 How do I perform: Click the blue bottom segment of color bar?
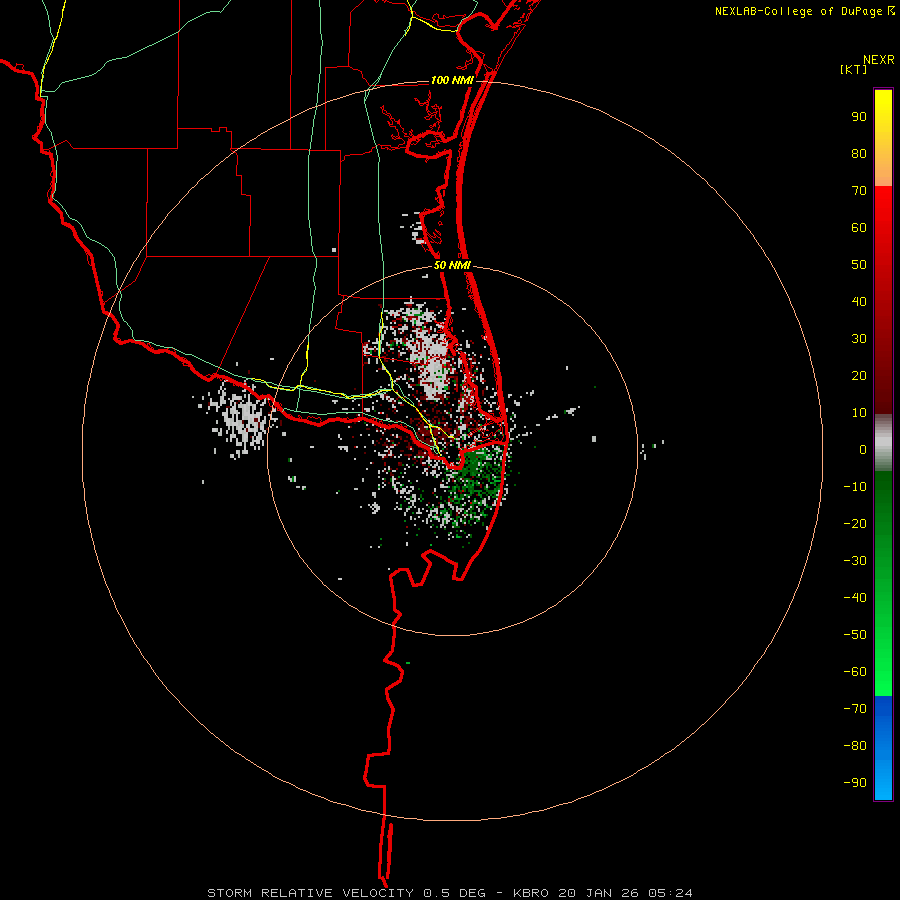(883, 748)
